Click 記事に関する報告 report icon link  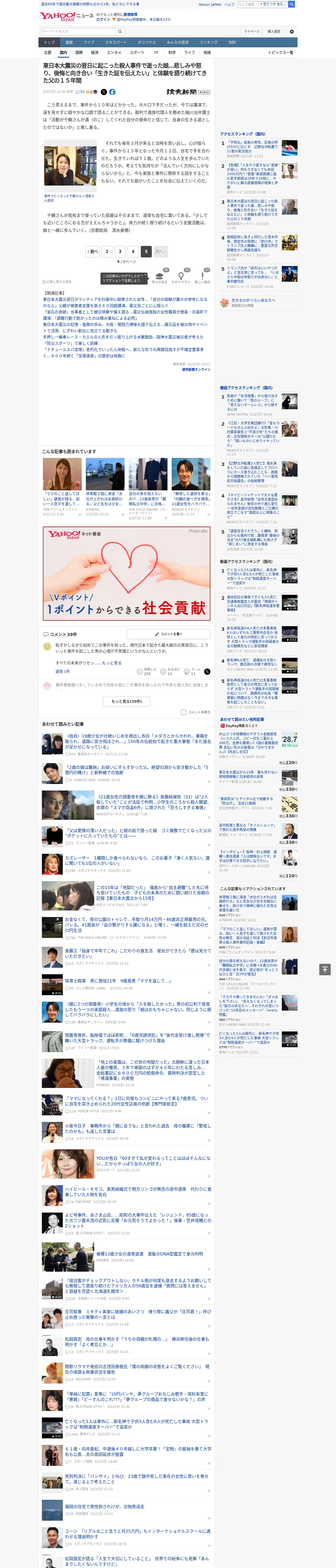(x=57, y=282)
